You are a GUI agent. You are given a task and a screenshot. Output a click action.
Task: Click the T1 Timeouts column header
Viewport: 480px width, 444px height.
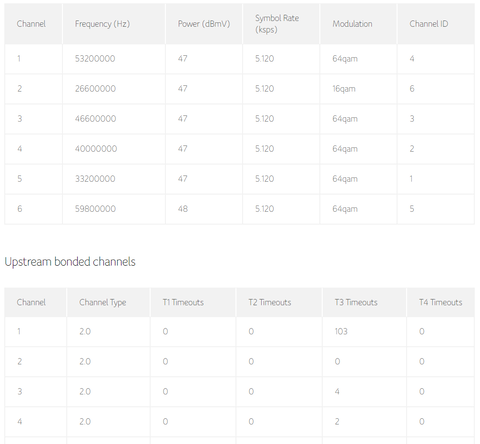coord(183,302)
